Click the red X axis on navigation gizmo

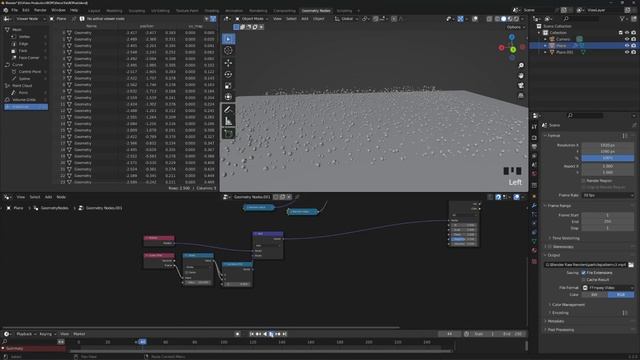tap(502, 48)
